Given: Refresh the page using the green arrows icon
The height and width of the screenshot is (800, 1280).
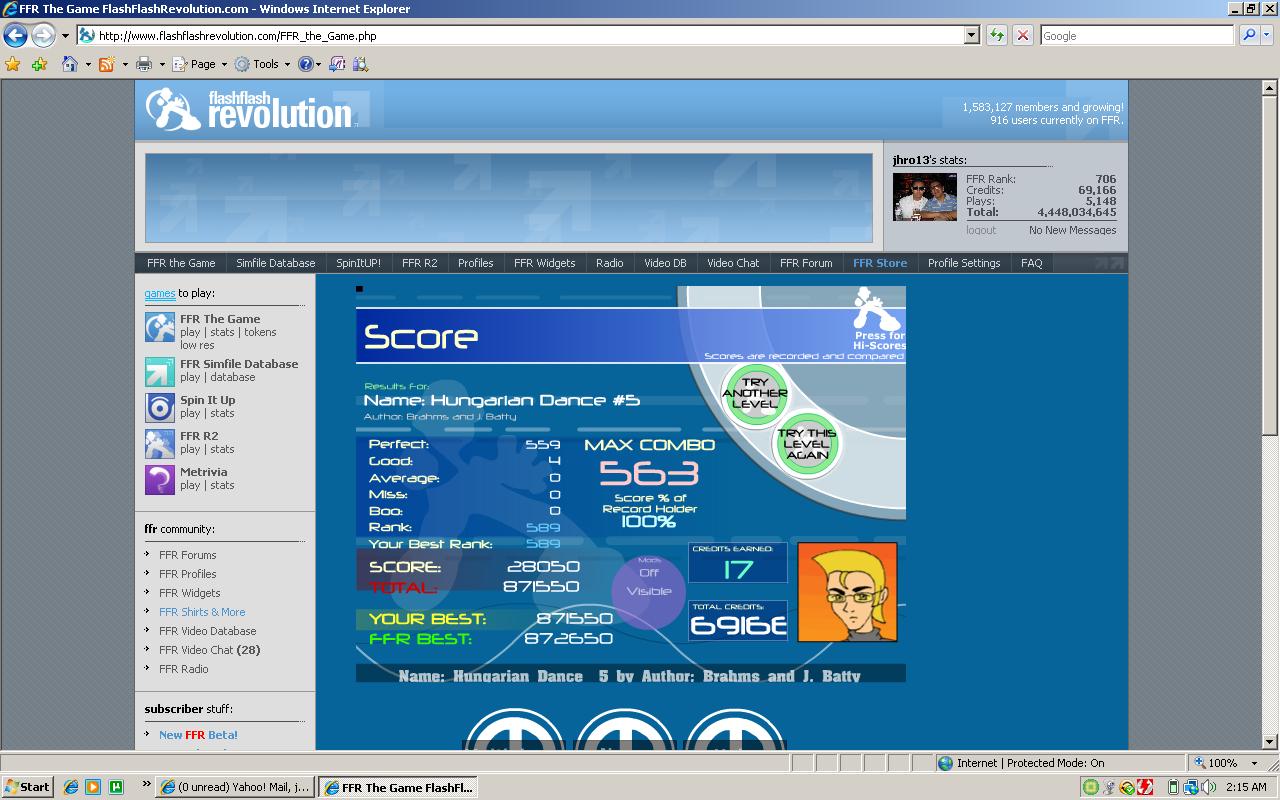Looking at the screenshot, I should pyautogui.click(x=997, y=36).
